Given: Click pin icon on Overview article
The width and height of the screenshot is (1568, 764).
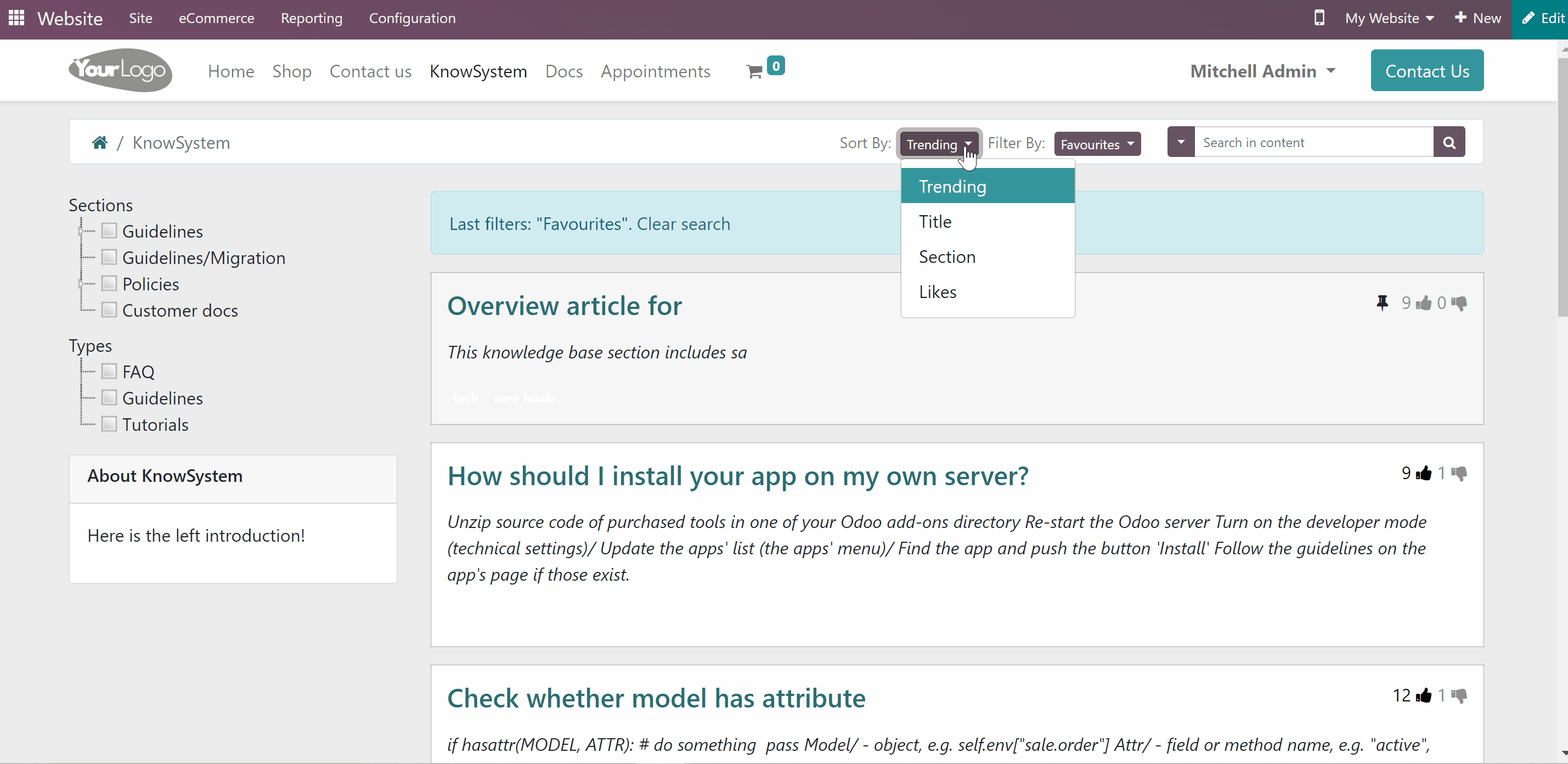Looking at the screenshot, I should click(1383, 302).
